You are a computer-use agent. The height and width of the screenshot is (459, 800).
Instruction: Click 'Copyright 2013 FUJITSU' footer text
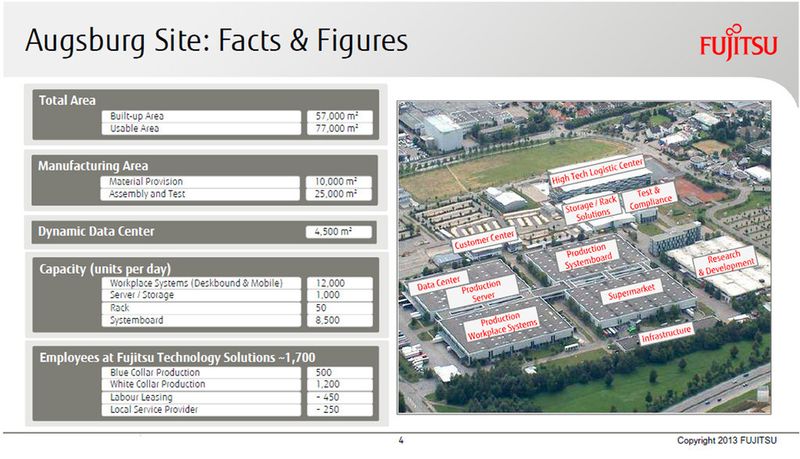(x=727, y=440)
